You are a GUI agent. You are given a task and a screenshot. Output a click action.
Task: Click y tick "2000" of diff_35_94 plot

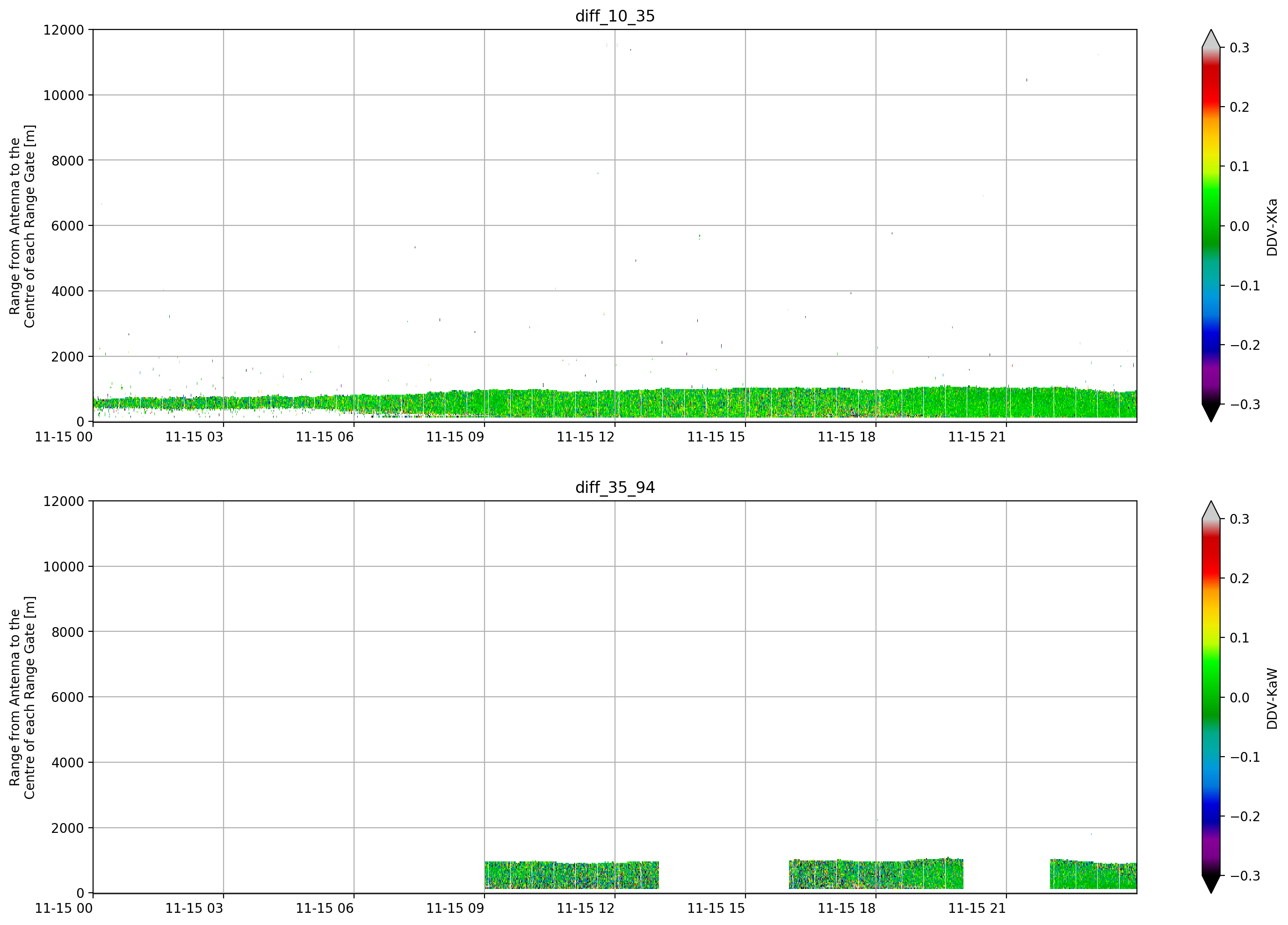click(67, 828)
